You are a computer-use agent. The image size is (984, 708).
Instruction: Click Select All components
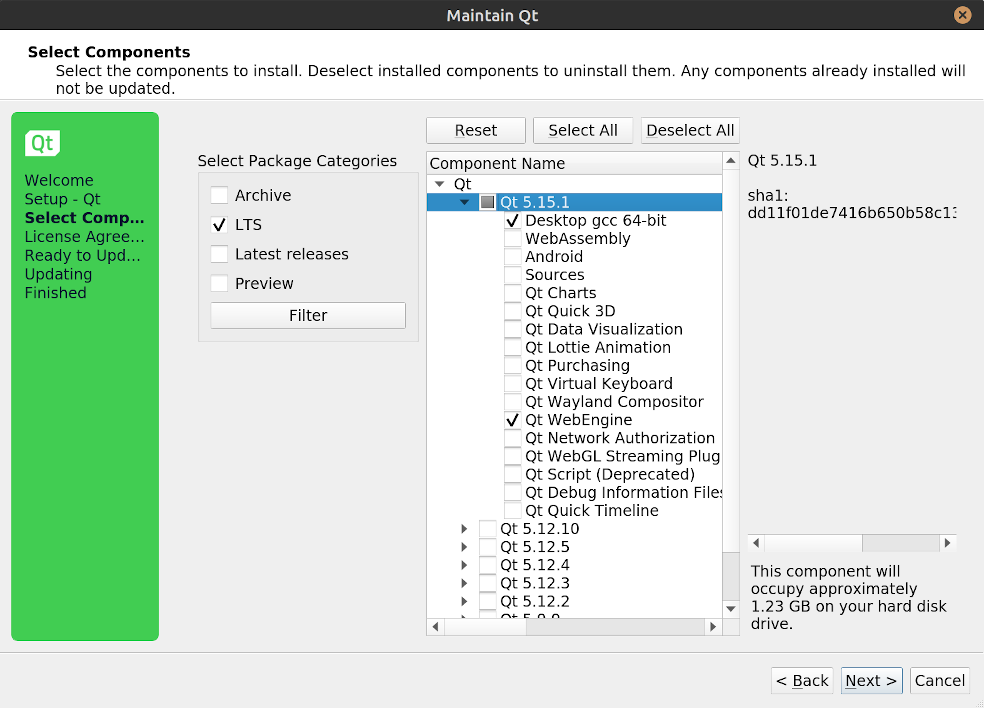583,131
